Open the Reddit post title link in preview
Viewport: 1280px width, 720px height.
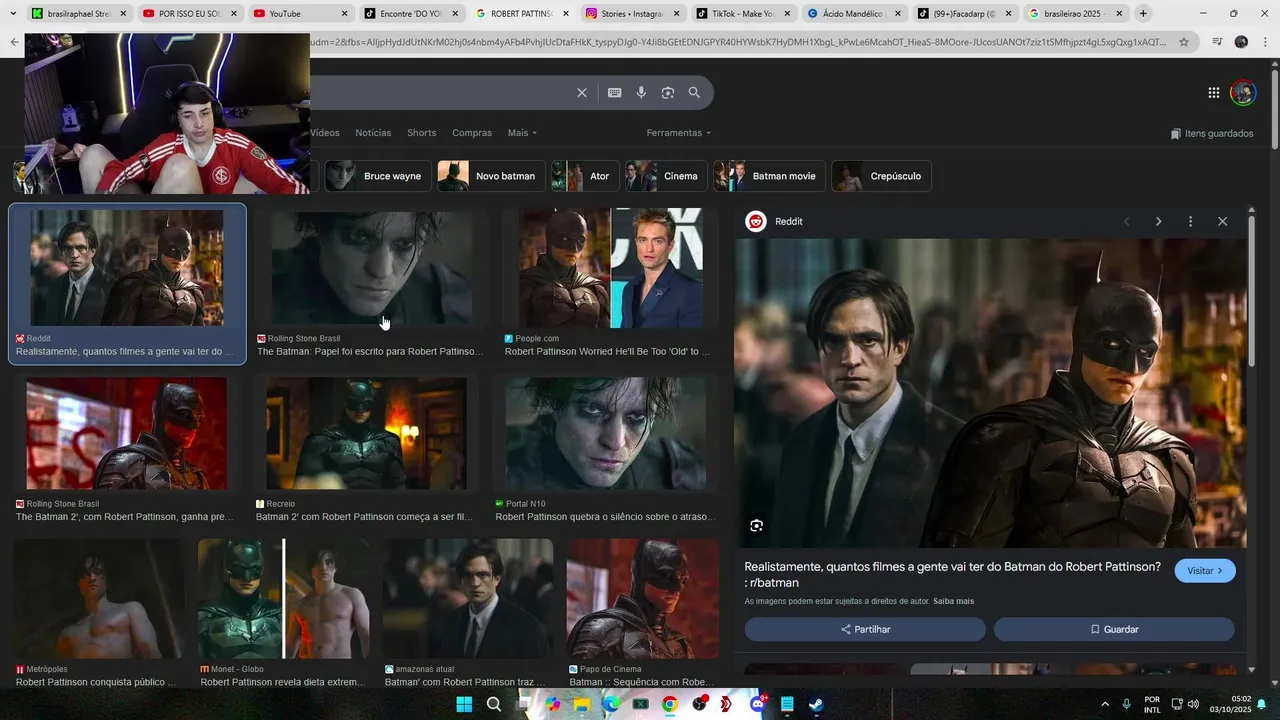click(x=953, y=574)
